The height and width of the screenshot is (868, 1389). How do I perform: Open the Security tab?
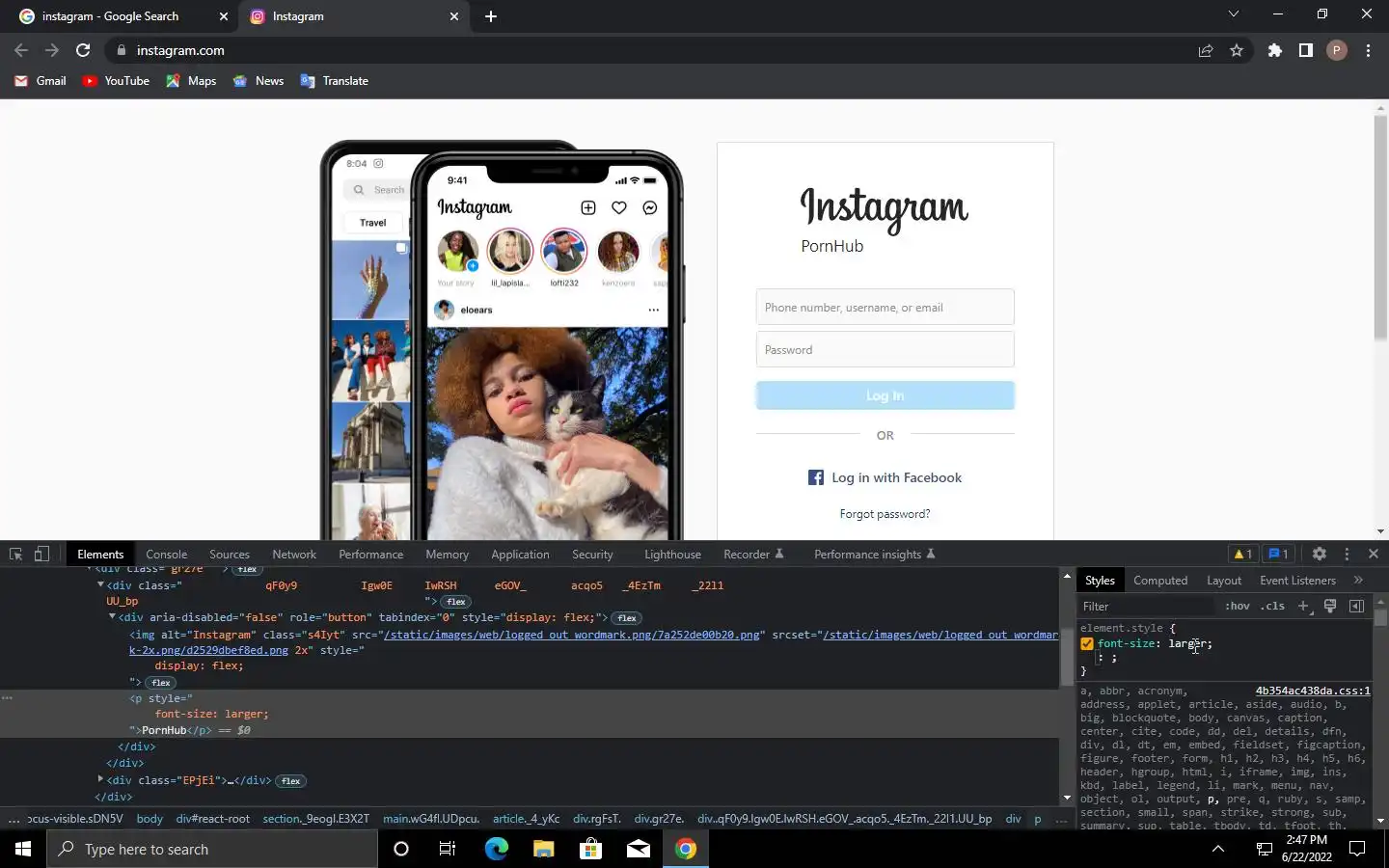(592, 554)
